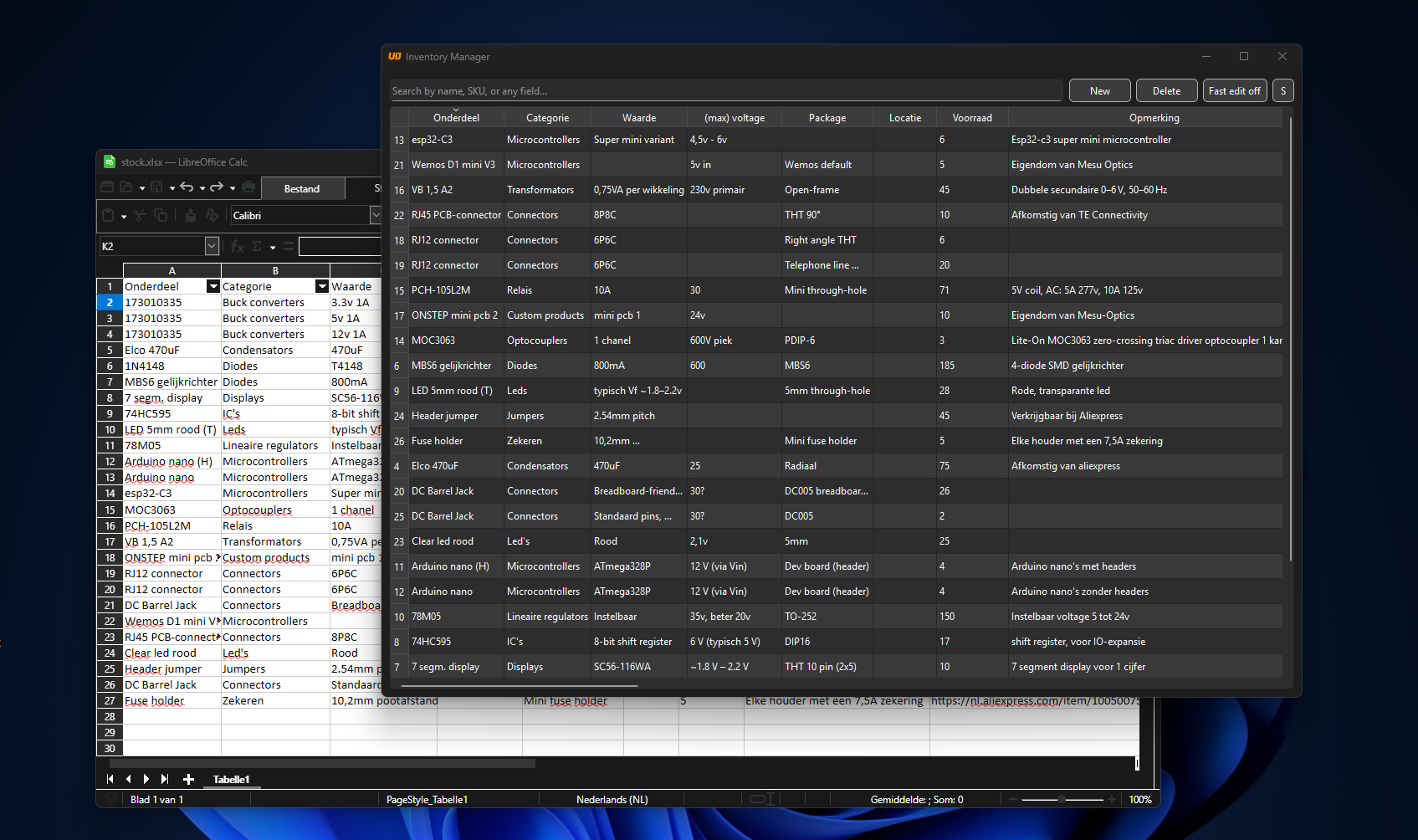Open the Paste options dropdown arrow

[x=124, y=217]
